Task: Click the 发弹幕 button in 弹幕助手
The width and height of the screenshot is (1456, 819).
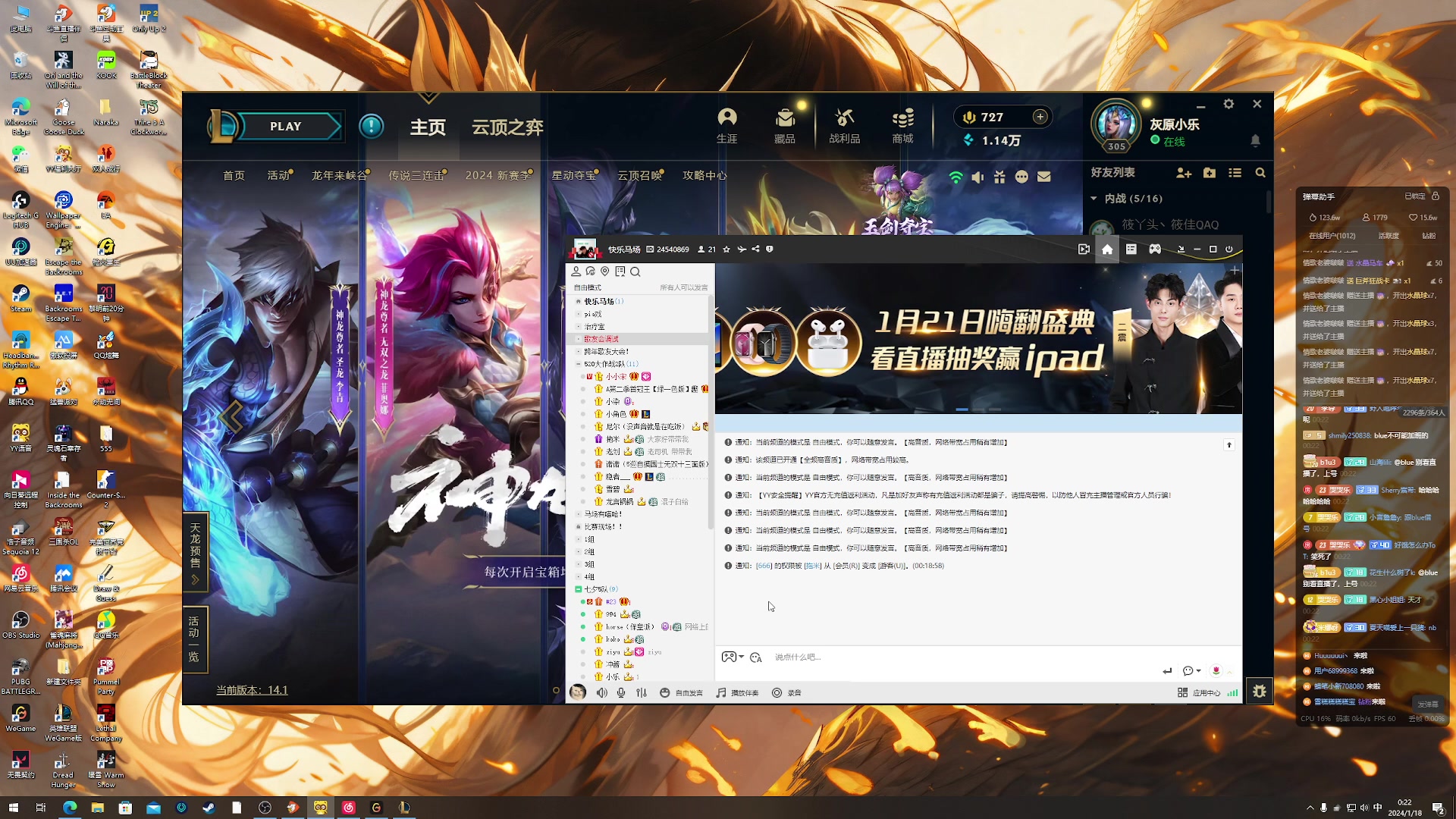Action: tap(1428, 704)
